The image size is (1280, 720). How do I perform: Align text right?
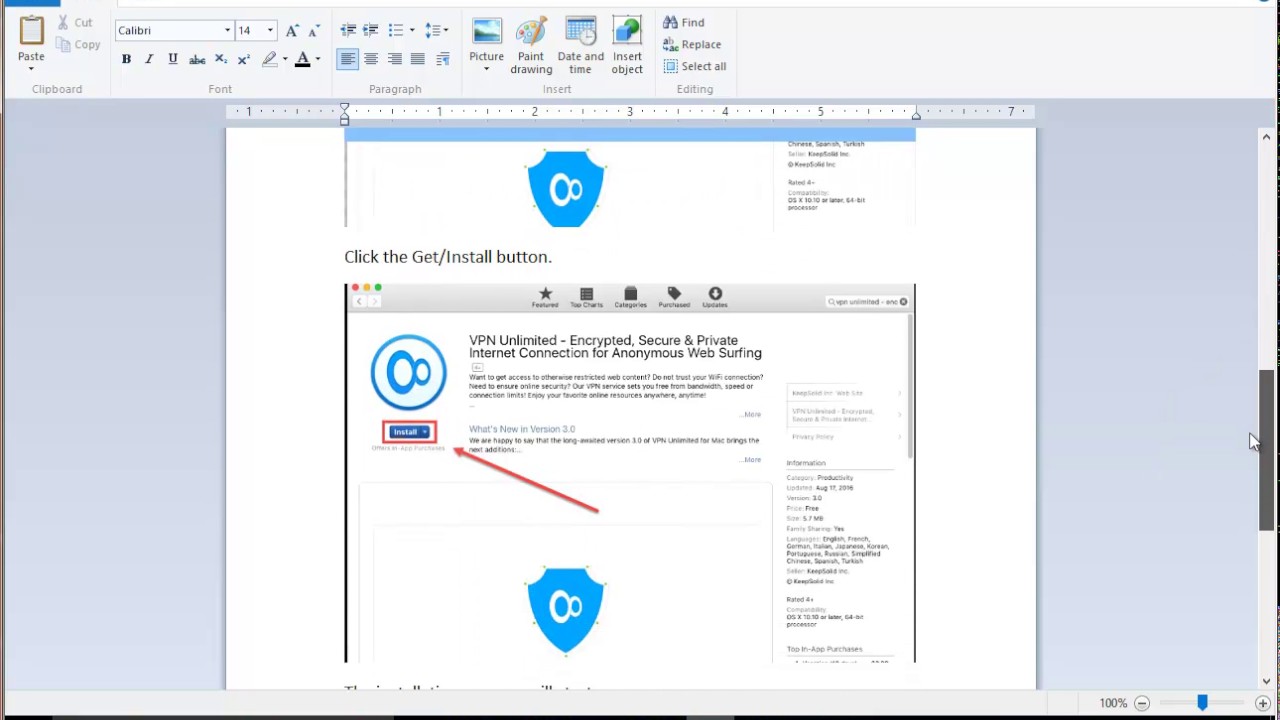(395, 60)
